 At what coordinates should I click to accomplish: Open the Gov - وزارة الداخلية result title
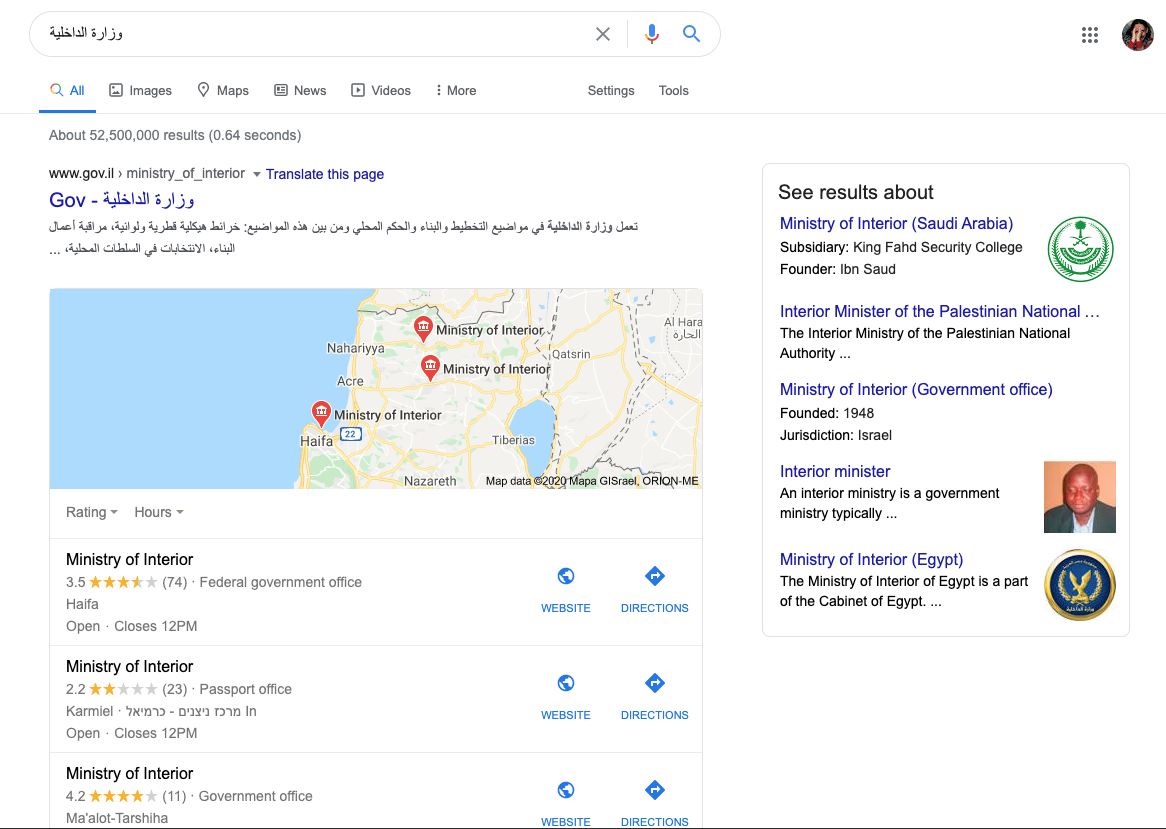tap(122, 199)
